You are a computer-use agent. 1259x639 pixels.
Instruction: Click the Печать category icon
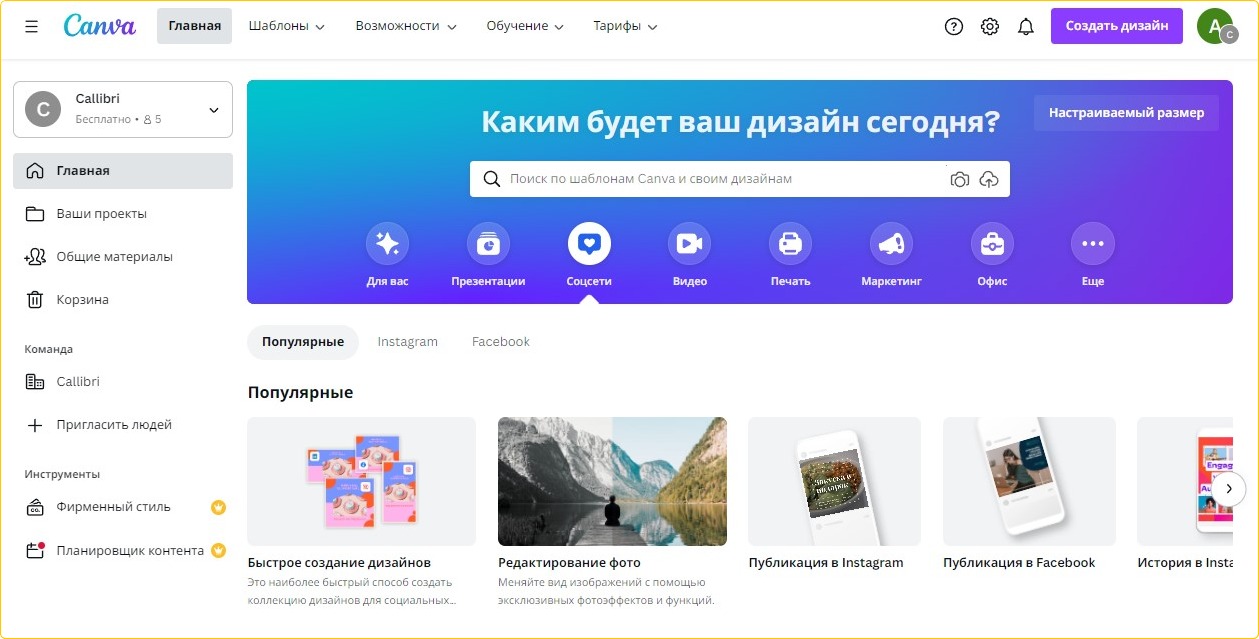click(x=789, y=243)
